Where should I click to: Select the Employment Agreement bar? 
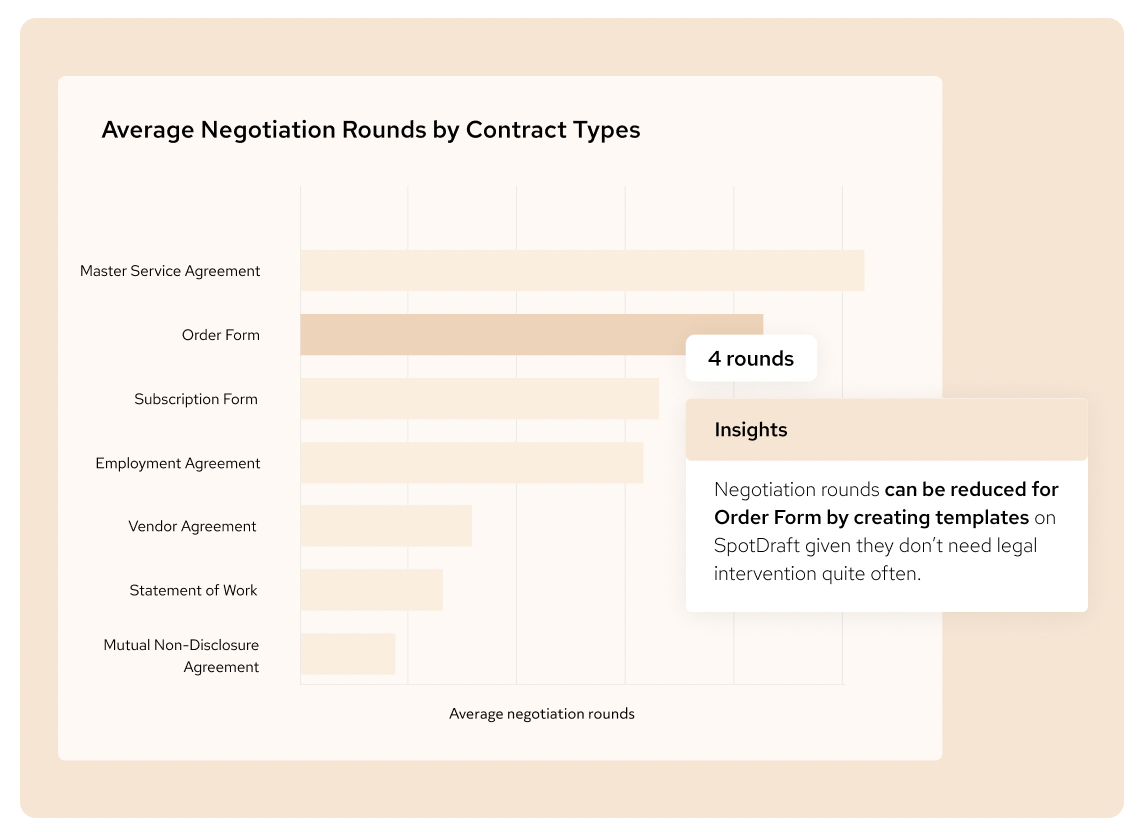(471, 463)
